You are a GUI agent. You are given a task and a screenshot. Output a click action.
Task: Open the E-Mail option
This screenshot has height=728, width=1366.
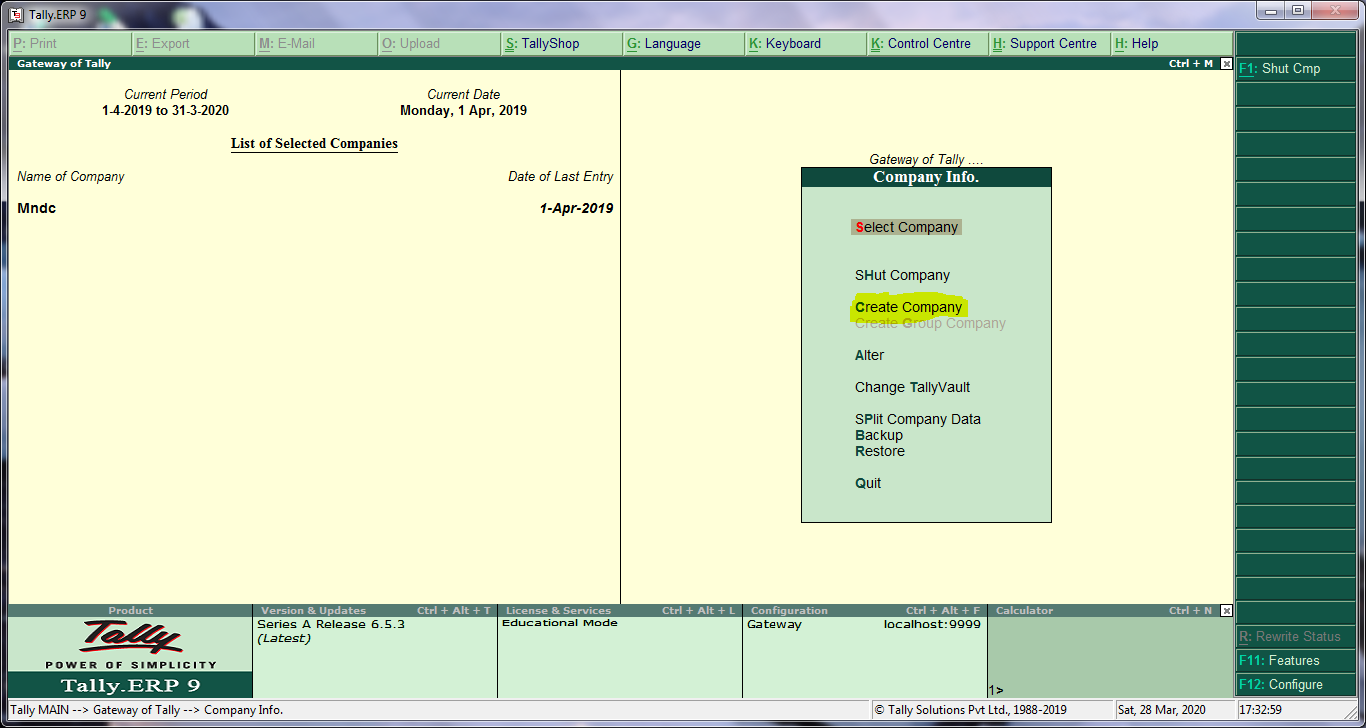coord(315,44)
